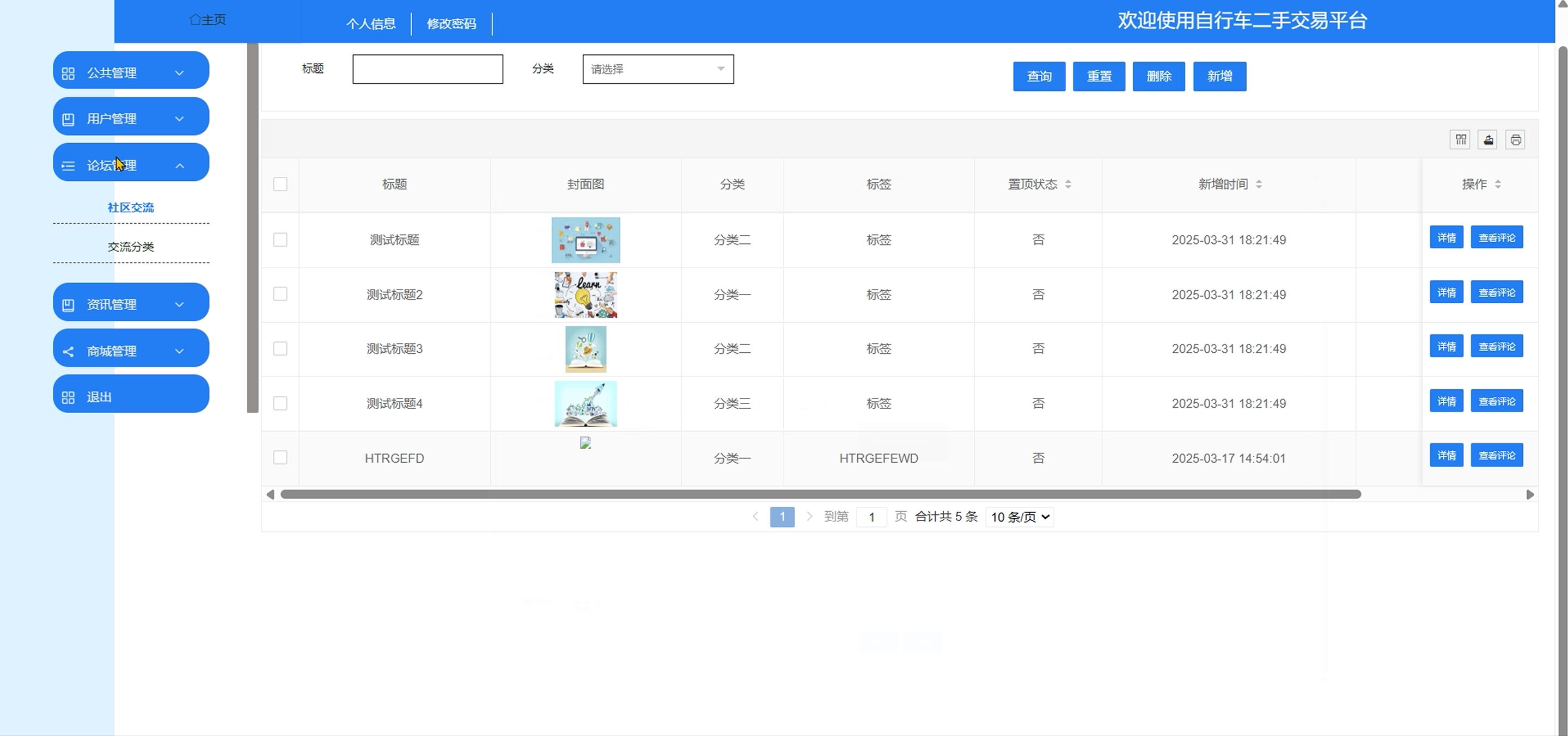The width and height of the screenshot is (1568, 736).
Task: Open the 分类 请选择 dropdown
Action: 657,69
